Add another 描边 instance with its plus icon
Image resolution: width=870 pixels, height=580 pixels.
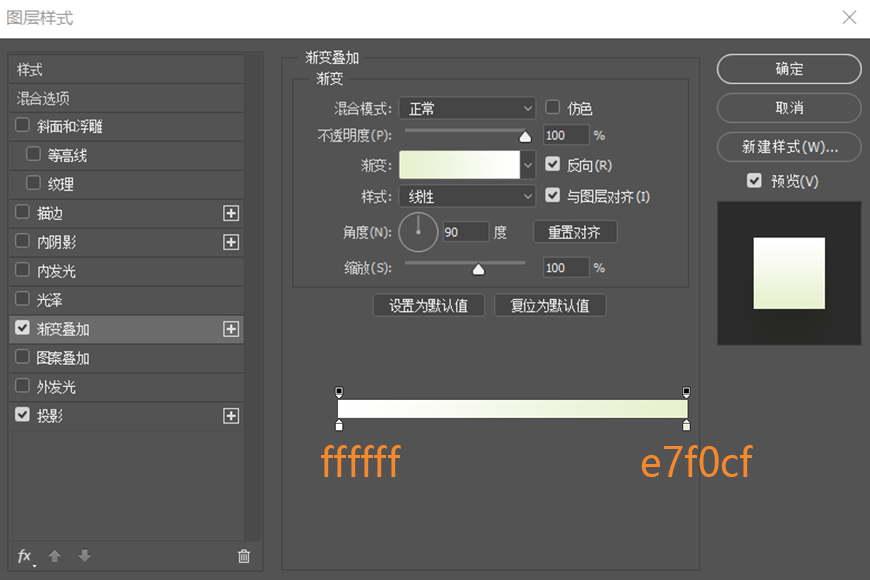tap(231, 213)
